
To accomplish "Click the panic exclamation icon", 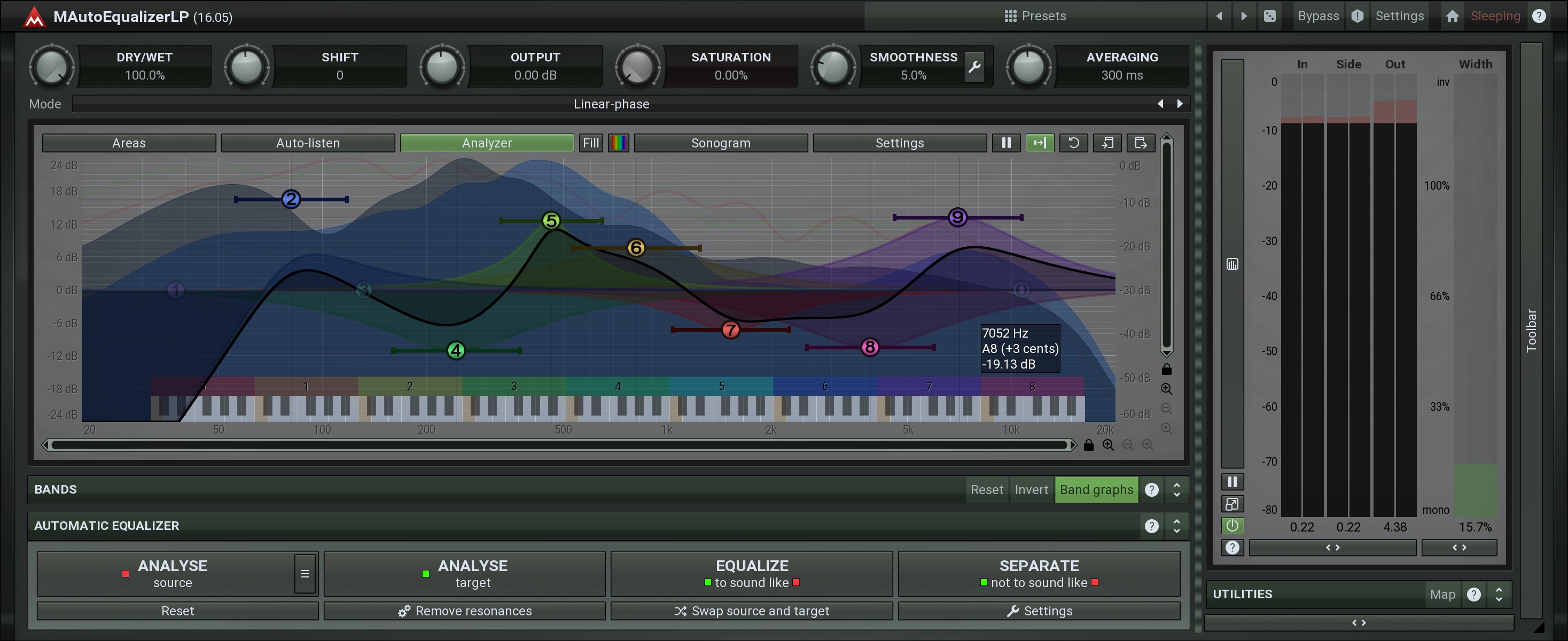I will (1358, 16).
